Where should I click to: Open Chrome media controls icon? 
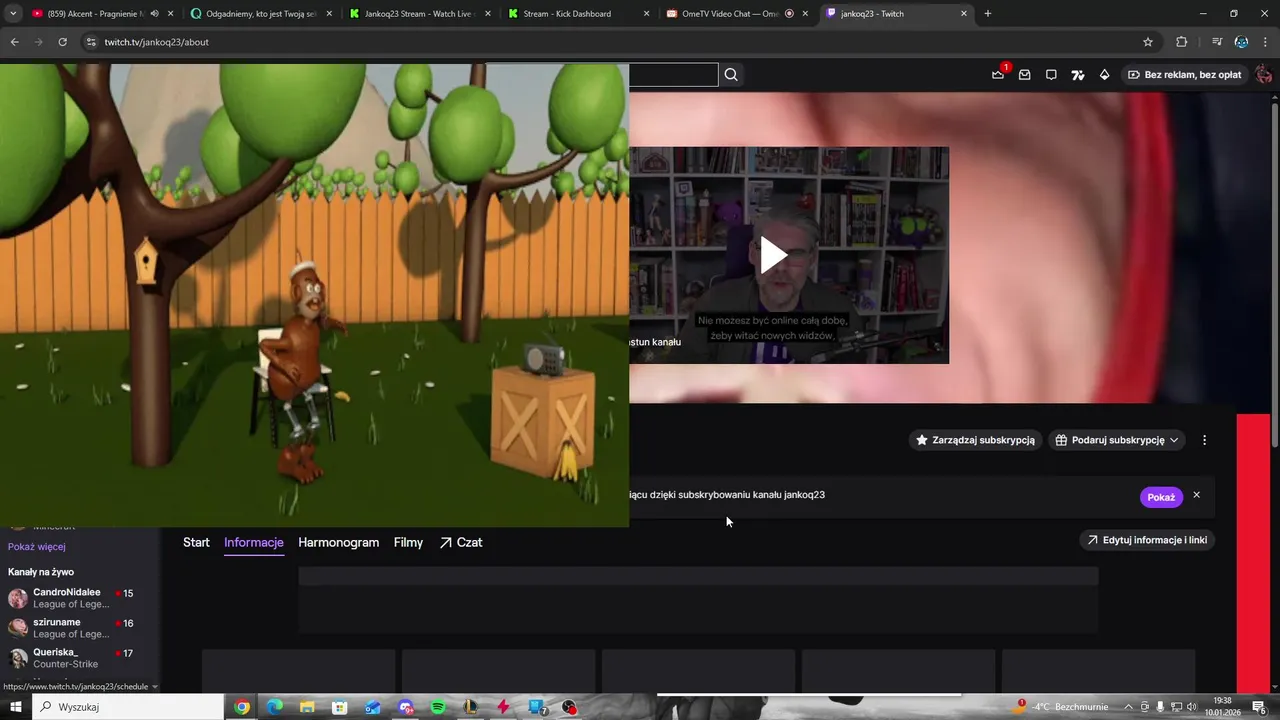tap(1217, 42)
